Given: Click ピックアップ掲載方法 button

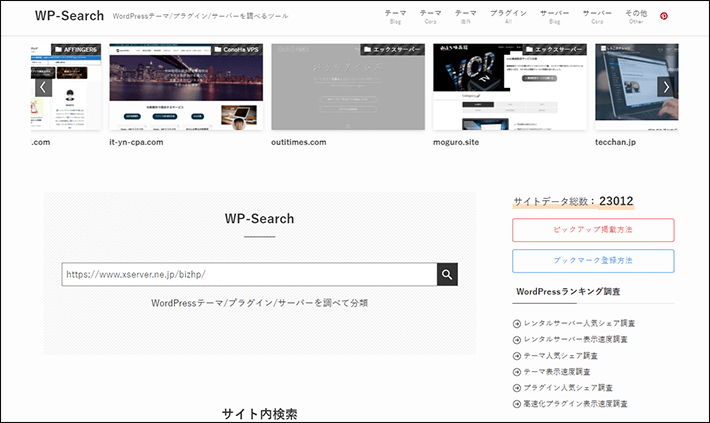Looking at the screenshot, I should point(593,230).
